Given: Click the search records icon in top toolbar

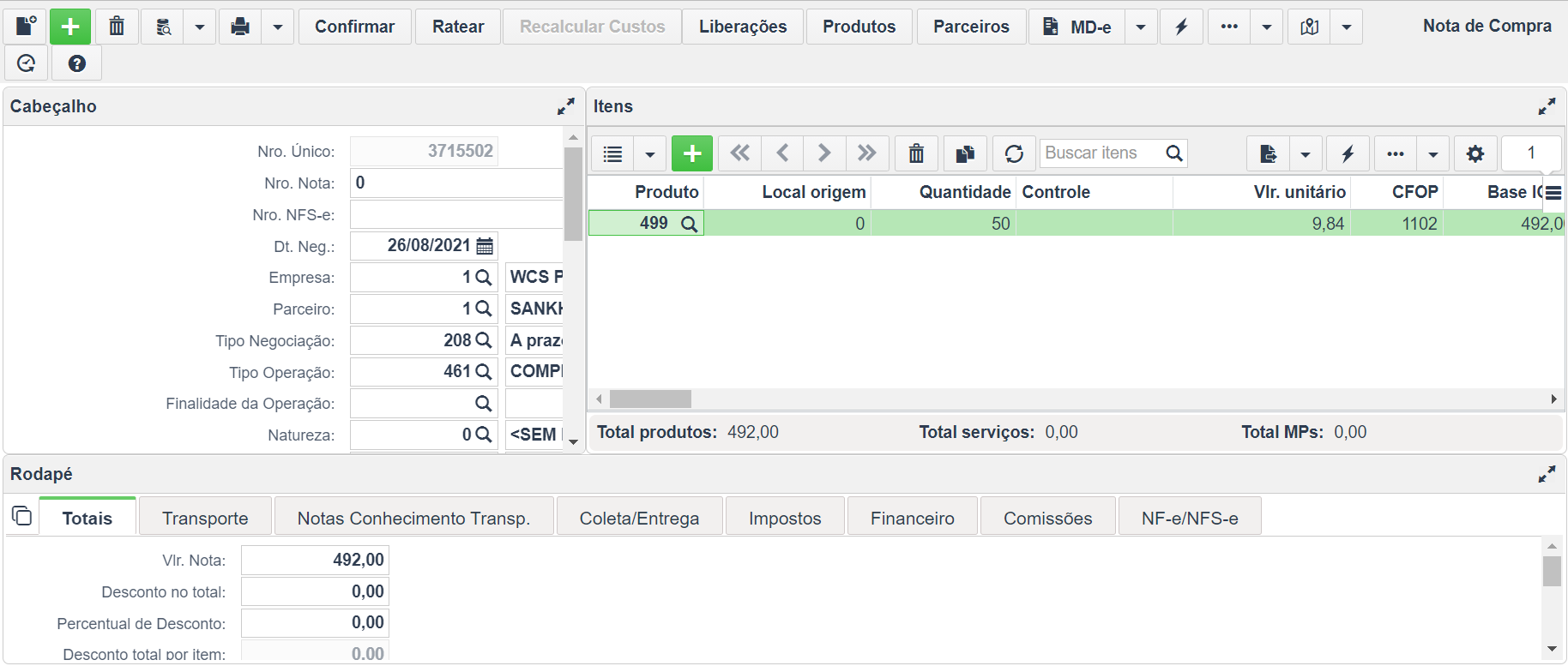Looking at the screenshot, I should click(x=163, y=27).
